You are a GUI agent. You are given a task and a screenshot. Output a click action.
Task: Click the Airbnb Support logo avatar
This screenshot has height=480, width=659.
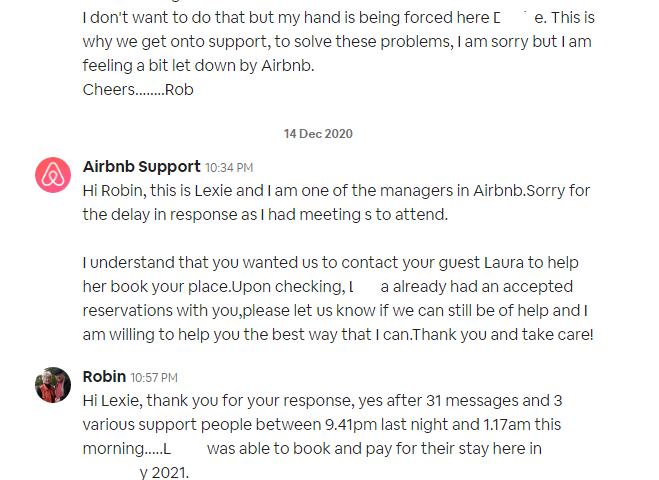[53, 175]
